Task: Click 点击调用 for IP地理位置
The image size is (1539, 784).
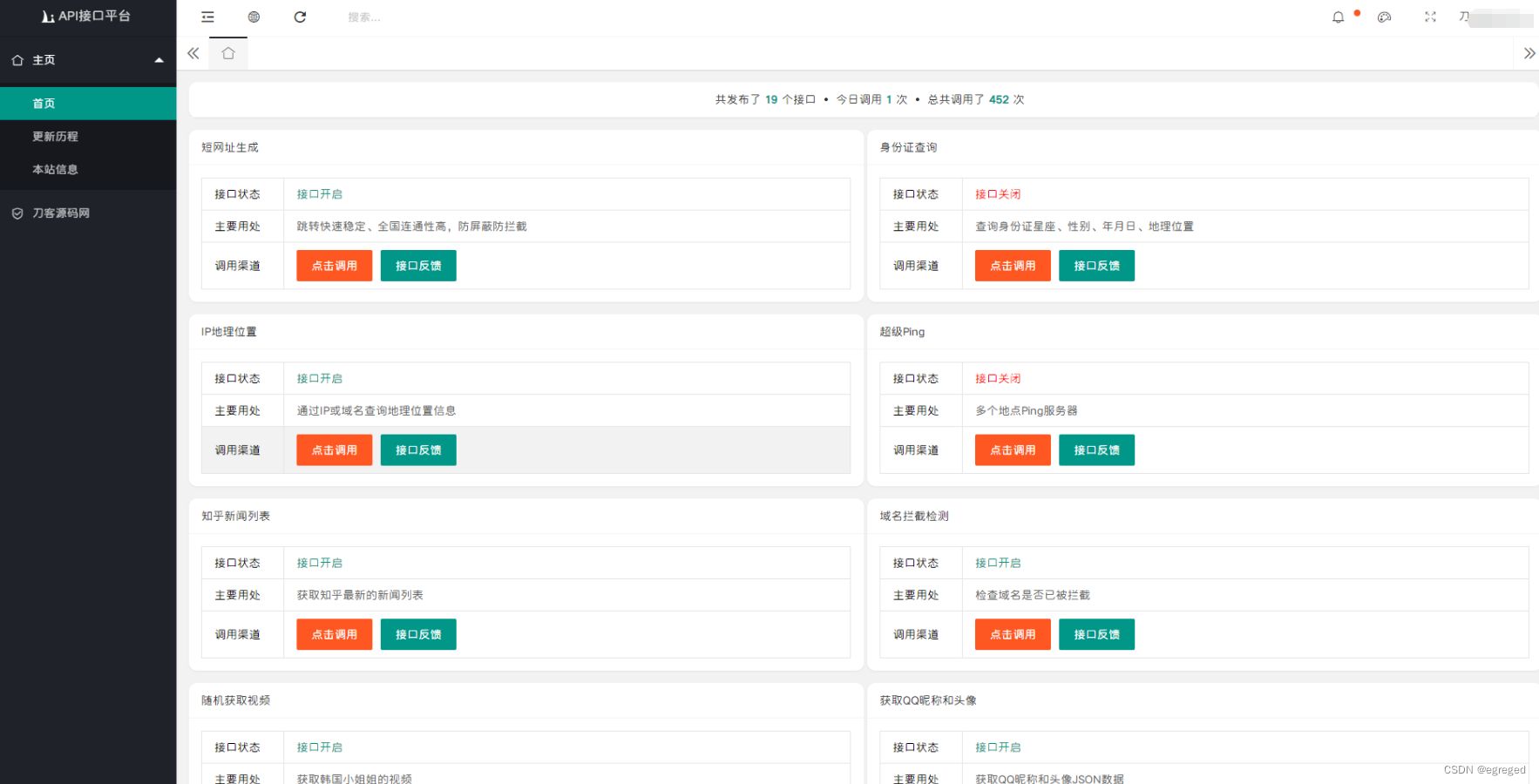Action: point(334,450)
